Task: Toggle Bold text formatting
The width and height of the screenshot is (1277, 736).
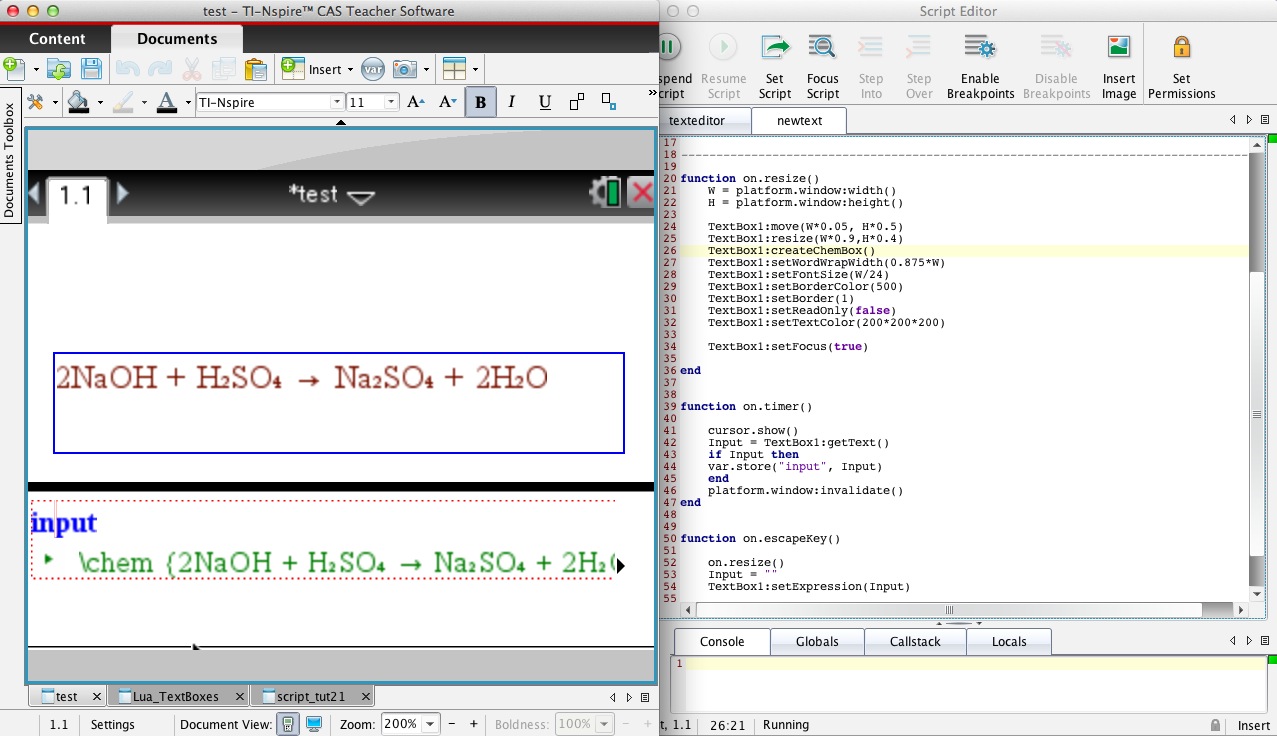Action: pyautogui.click(x=480, y=102)
